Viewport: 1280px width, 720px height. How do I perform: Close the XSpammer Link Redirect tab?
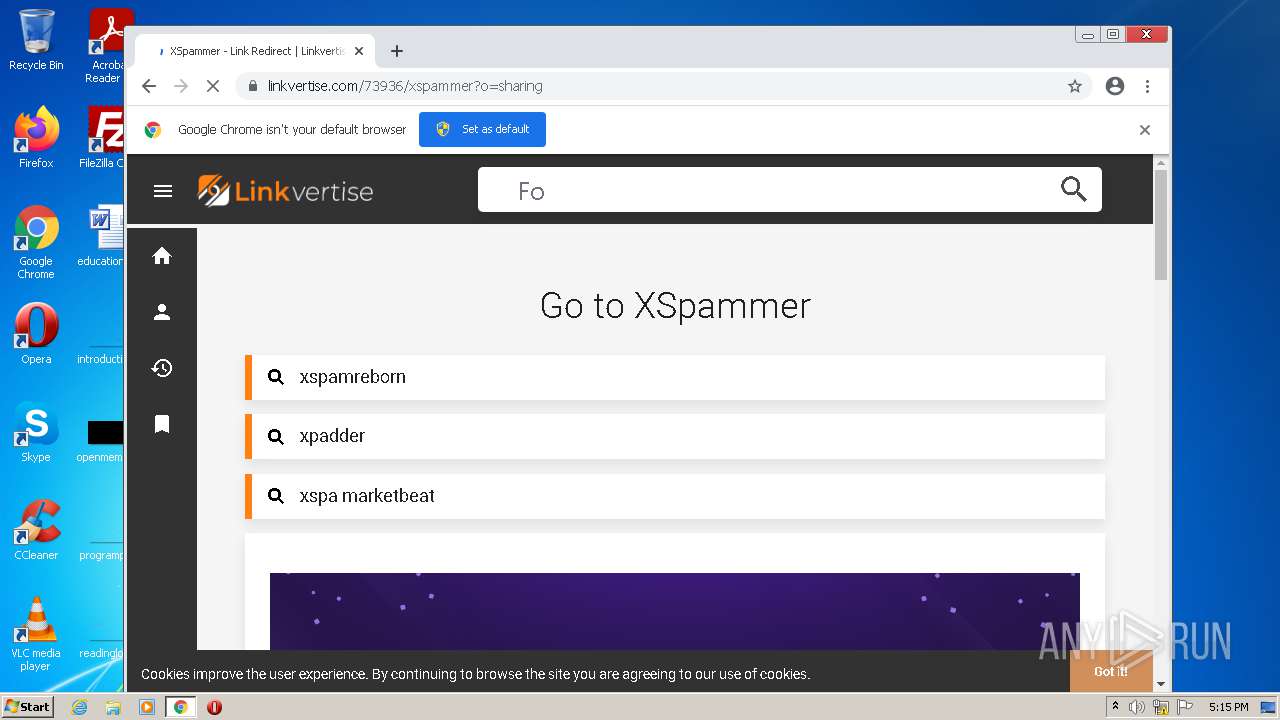pyautogui.click(x=359, y=51)
